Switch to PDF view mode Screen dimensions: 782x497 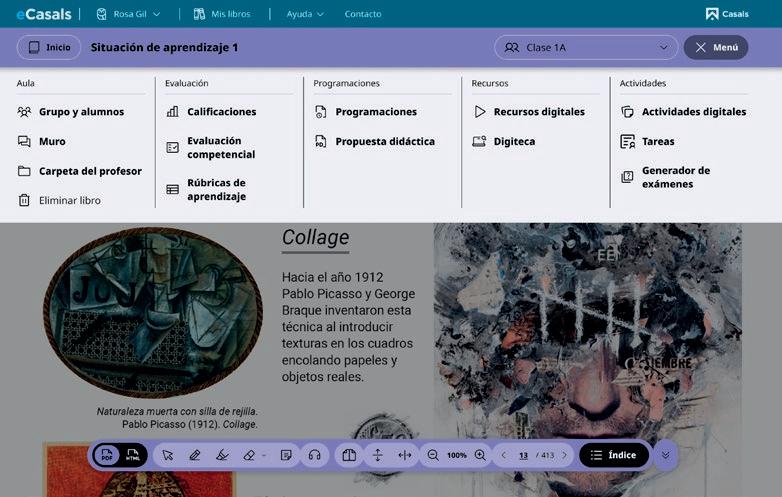(107, 455)
